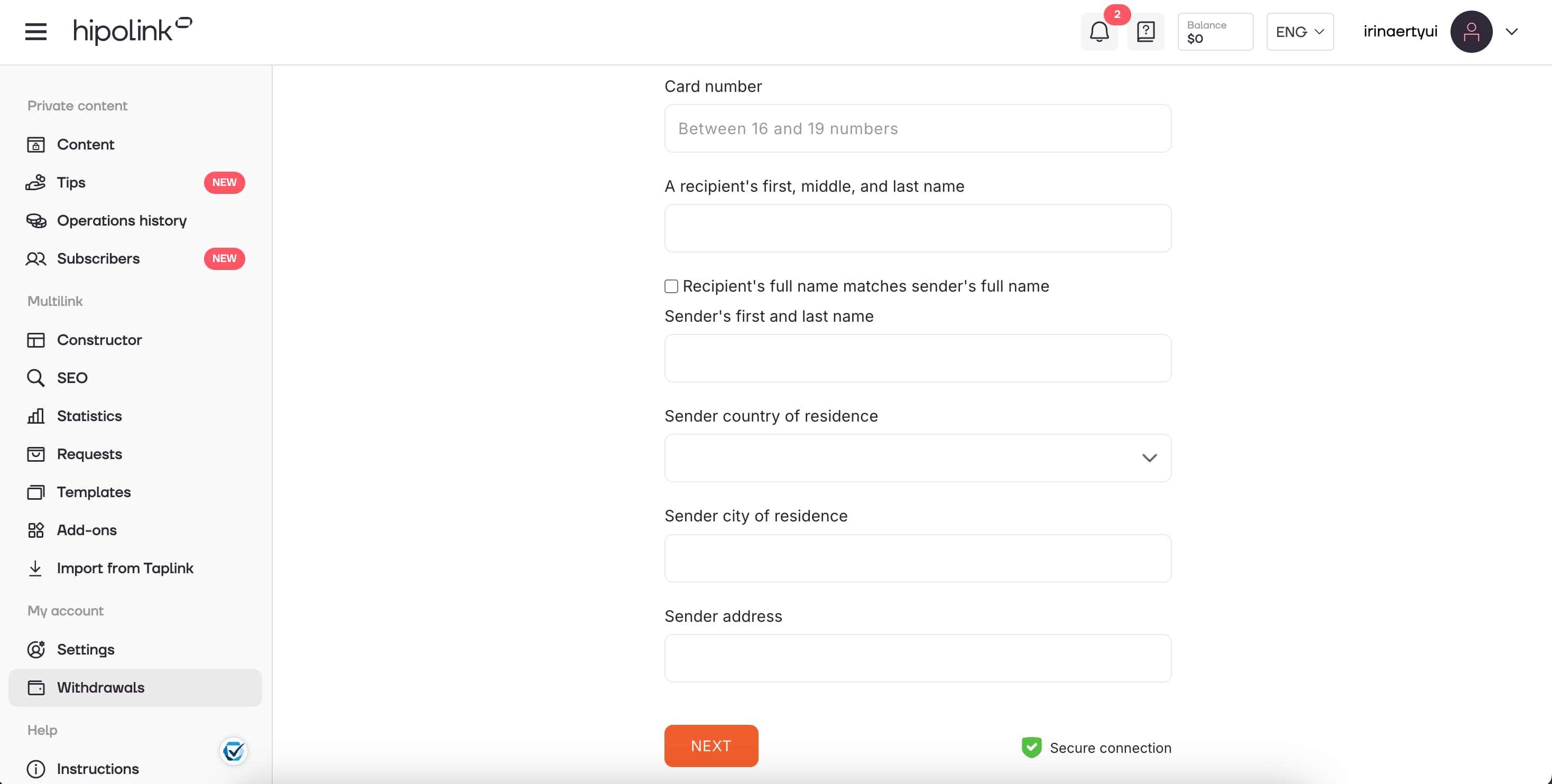This screenshot has width=1552, height=784.
Task: Click the Withdrawals wallet icon
Action: click(x=35, y=687)
